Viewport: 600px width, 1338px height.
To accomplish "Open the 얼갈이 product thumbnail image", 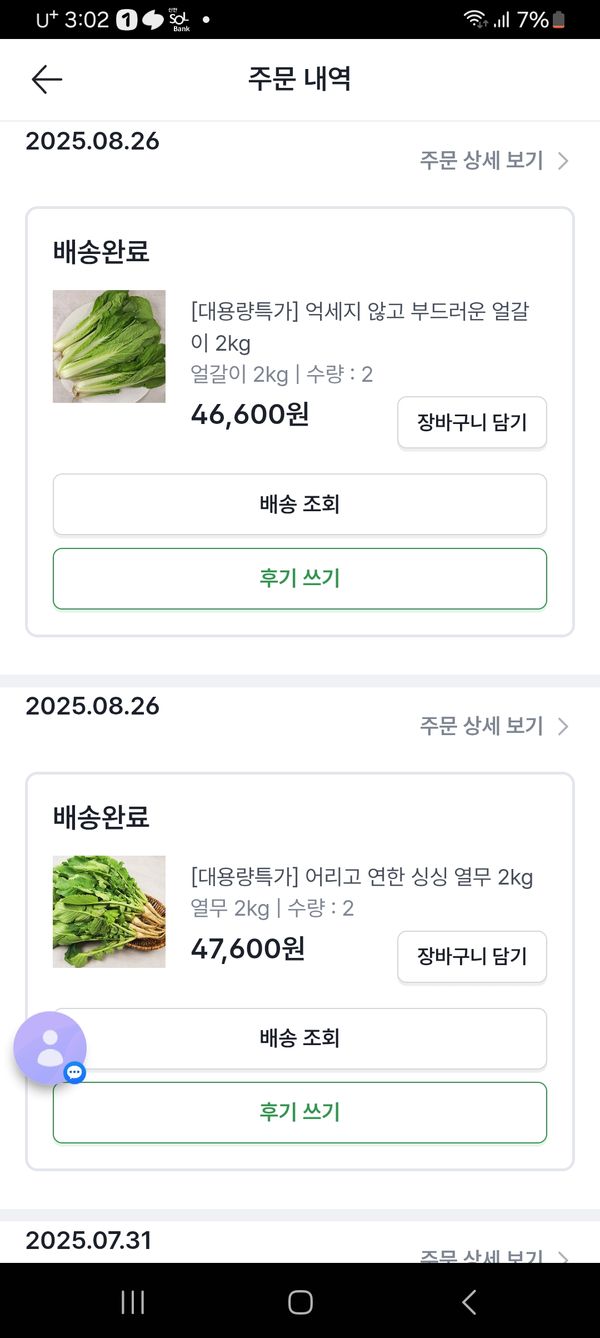I will click(109, 346).
